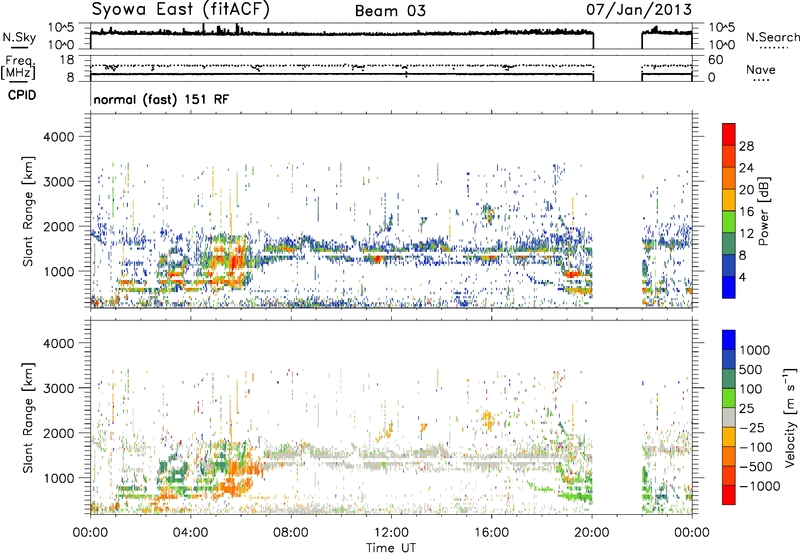The width and height of the screenshot is (800, 554).
Task: Click the "28" tick on Power colorbar
Action: pyautogui.click(x=746, y=146)
